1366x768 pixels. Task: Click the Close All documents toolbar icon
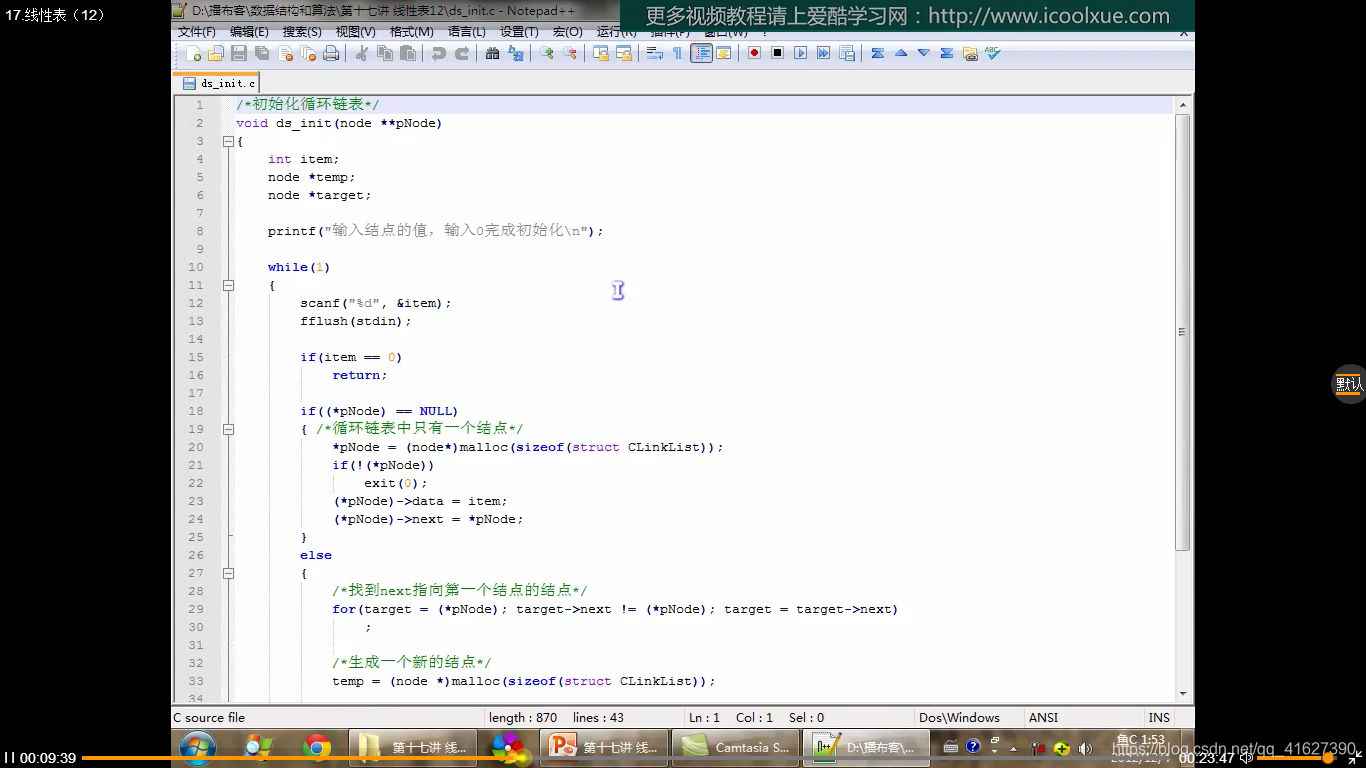click(x=308, y=53)
